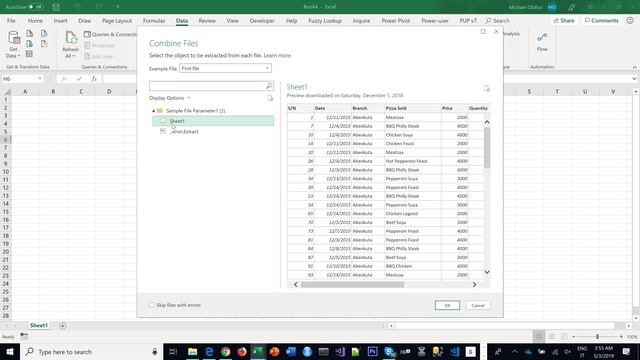The image size is (640, 360).
Task: Open the Developer ribbon tab
Action: pos(262,21)
